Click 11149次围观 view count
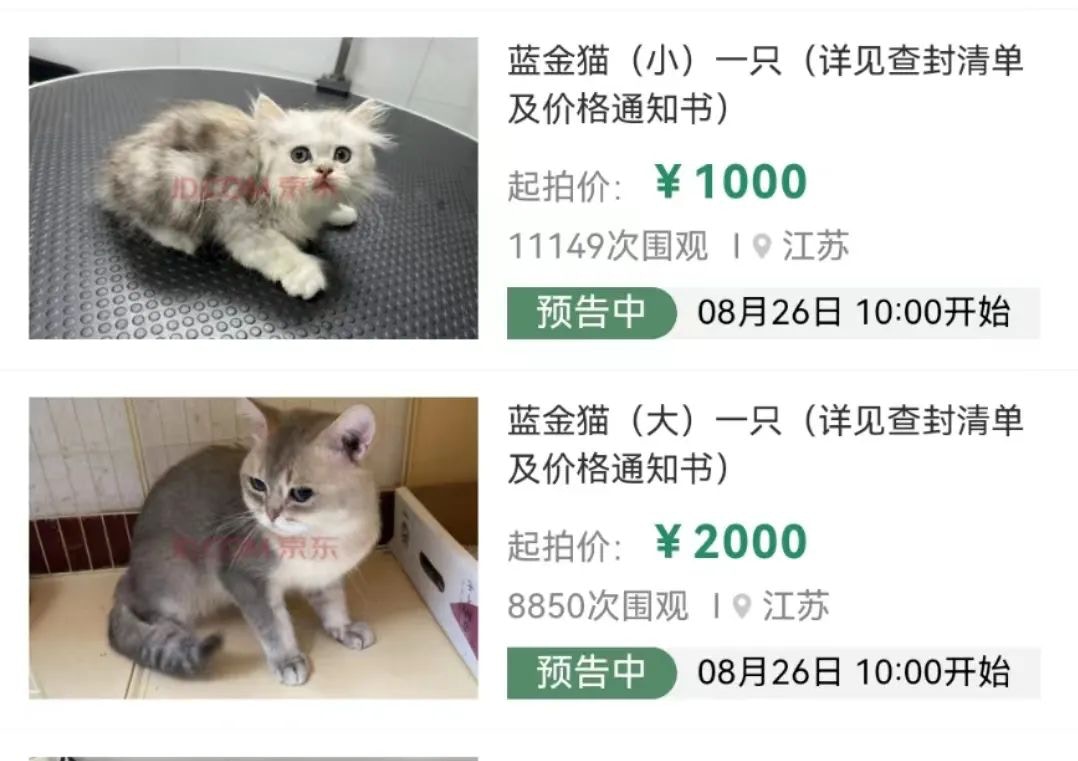The height and width of the screenshot is (761, 1078). click(x=608, y=246)
